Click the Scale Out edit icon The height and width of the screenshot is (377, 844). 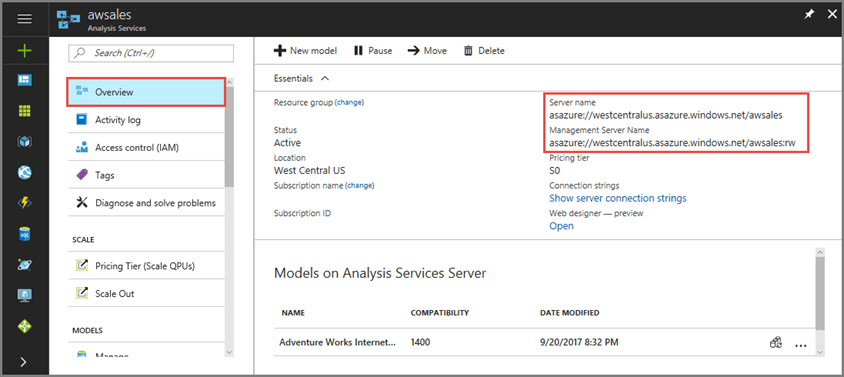[82, 294]
